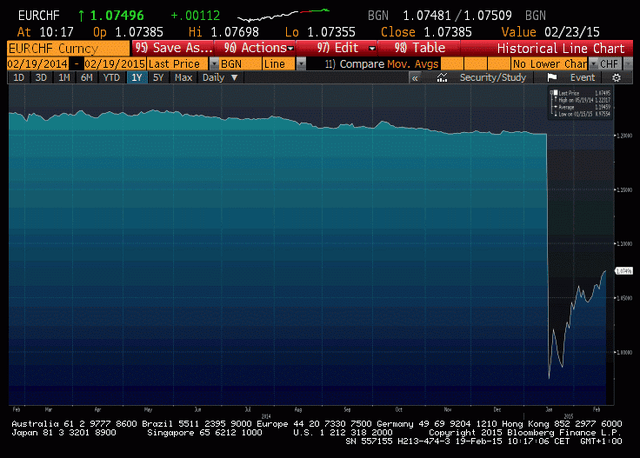Click the 1.07496 last price marker on axis

click(x=624, y=271)
